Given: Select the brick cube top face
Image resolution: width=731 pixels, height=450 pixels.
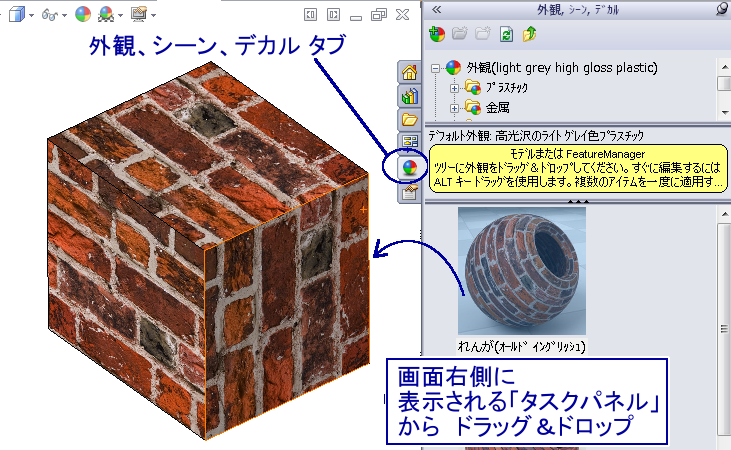Looking at the screenshot, I should tap(210, 154).
